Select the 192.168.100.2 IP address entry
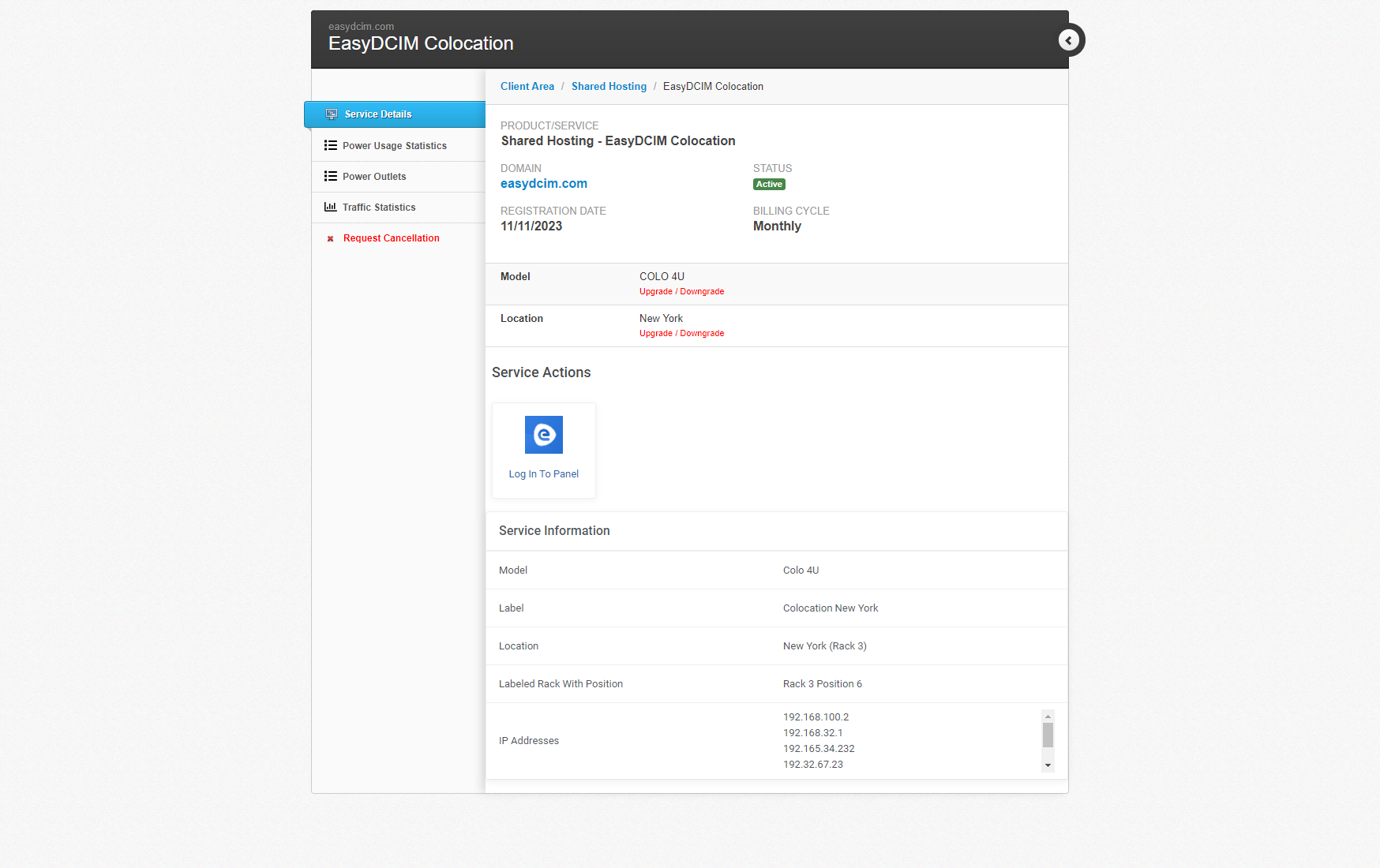Image resolution: width=1380 pixels, height=868 pixels. (816, 717)
